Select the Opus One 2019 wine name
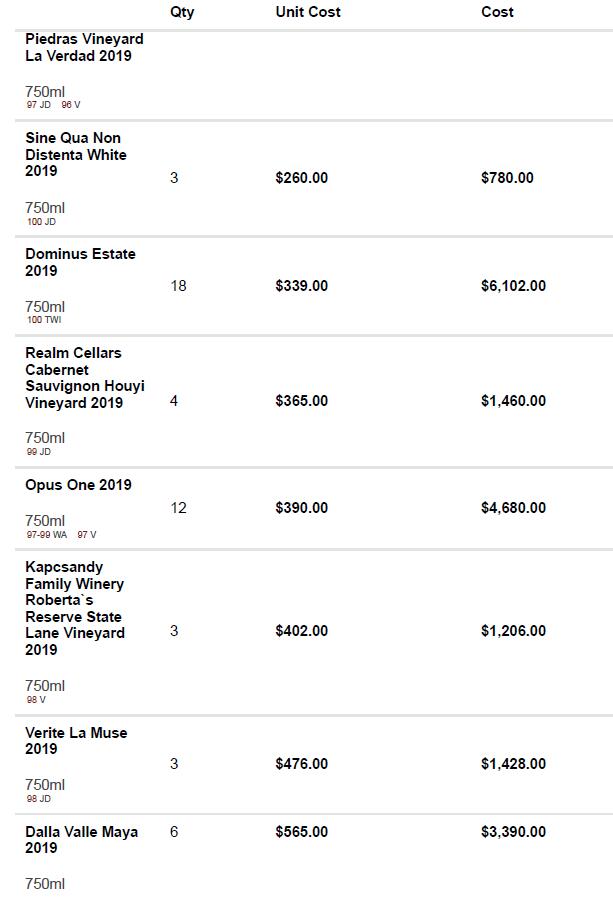Viewport: 613px width, 904px height. click(78, 485)
